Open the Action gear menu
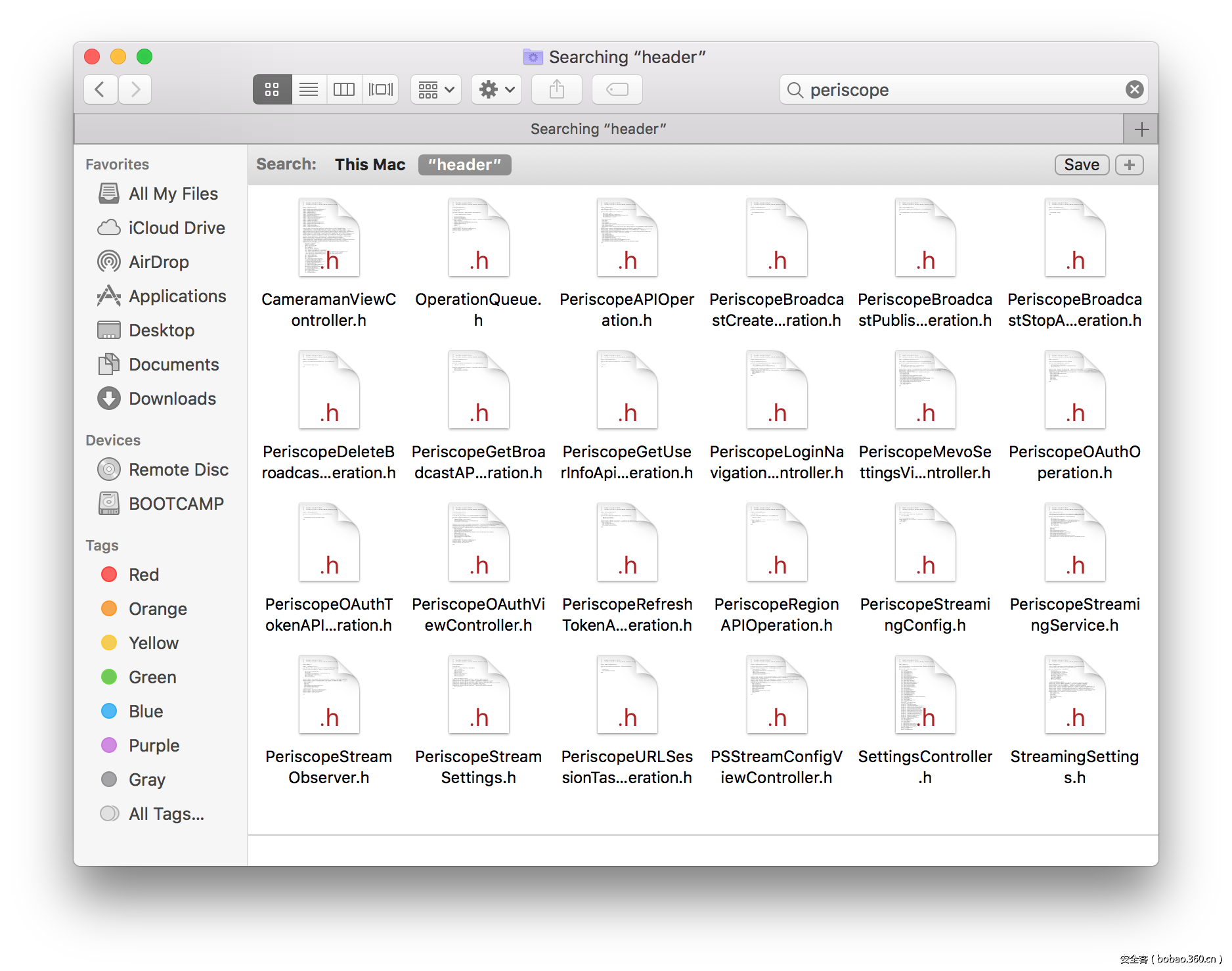 coord(496,89)
